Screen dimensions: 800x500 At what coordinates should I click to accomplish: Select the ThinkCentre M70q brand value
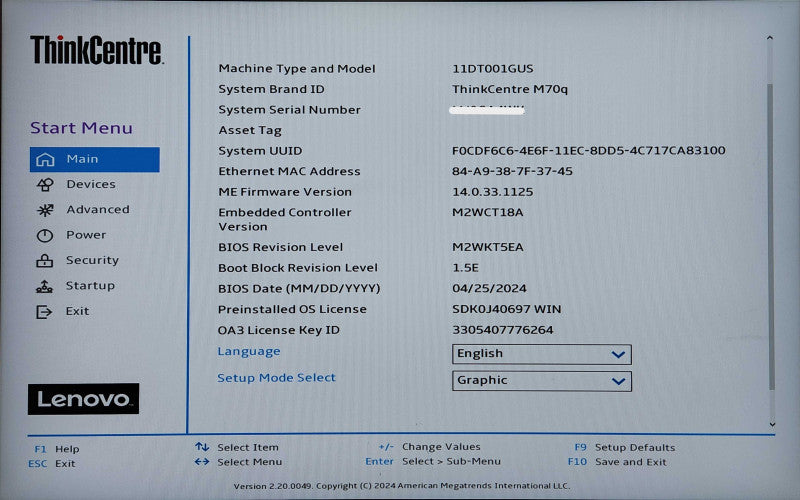510,89
